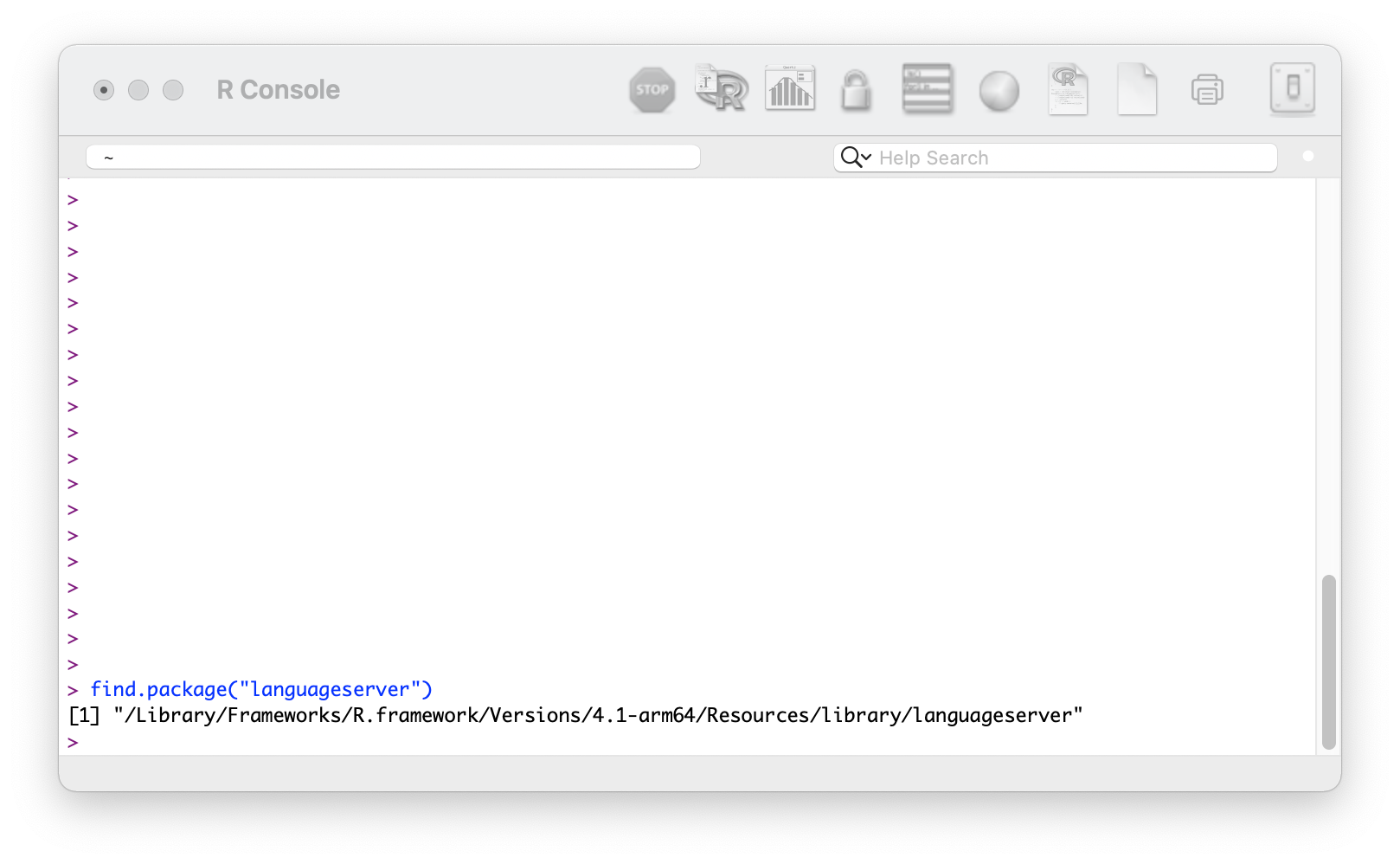
Task: Click the working directory path field showing ~
Action: click(393, 158)
